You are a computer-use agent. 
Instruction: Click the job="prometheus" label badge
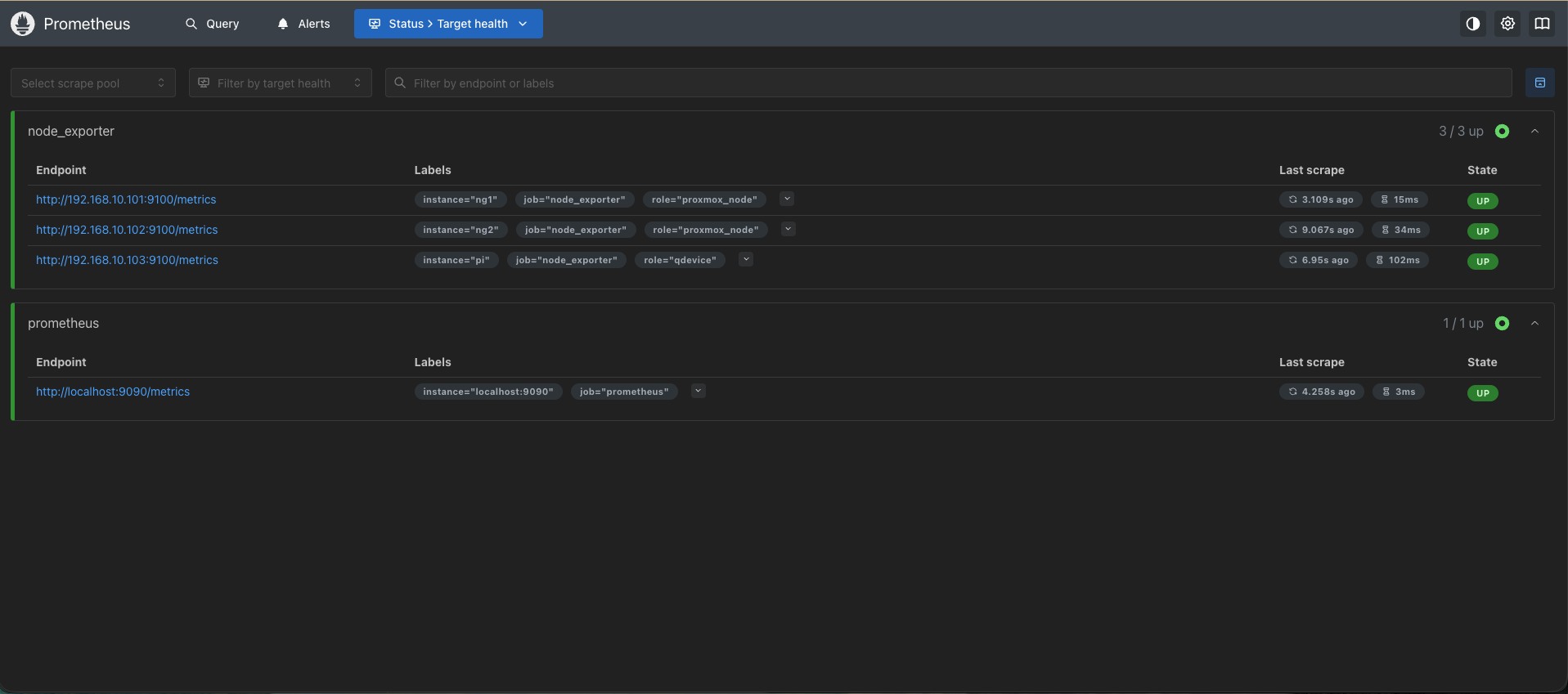(624, 392)
